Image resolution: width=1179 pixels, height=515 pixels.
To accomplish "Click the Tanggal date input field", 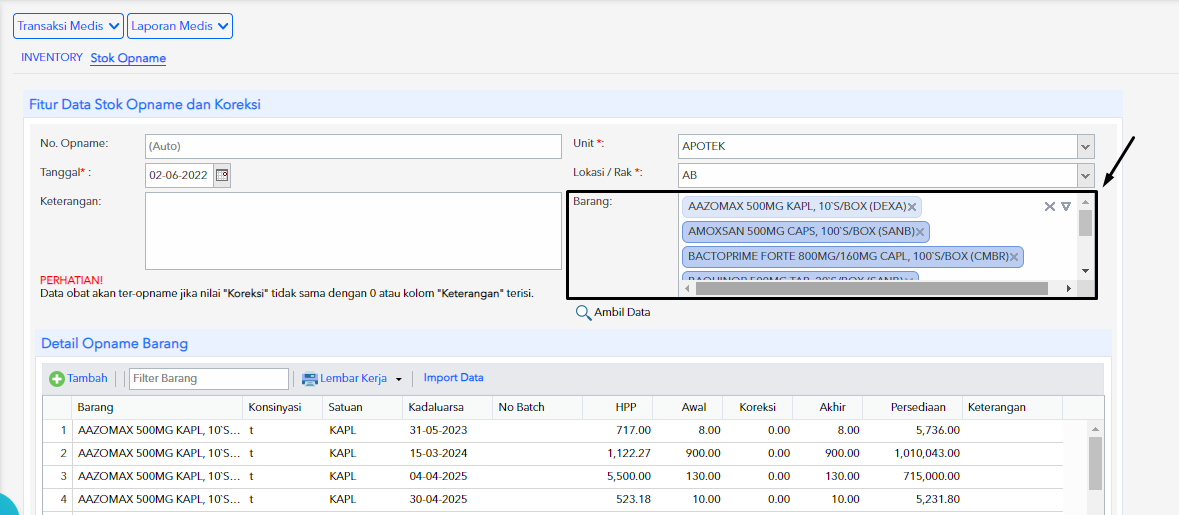I will [180, 175].
